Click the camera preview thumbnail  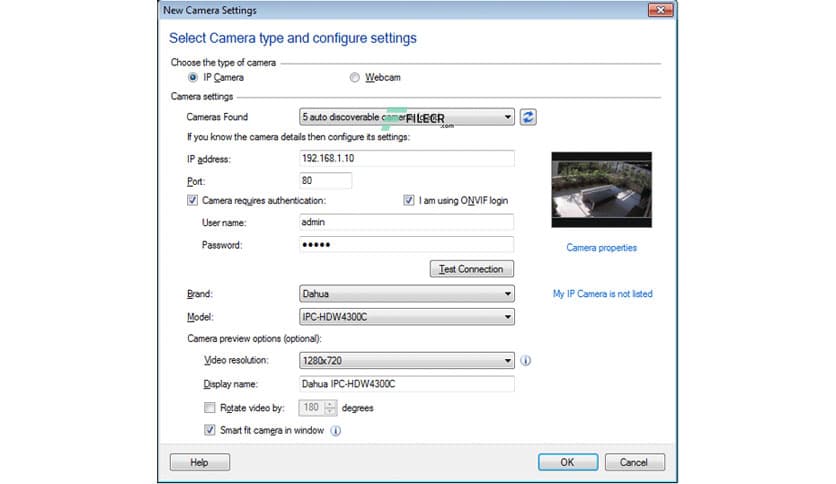[x=601, y=190]
